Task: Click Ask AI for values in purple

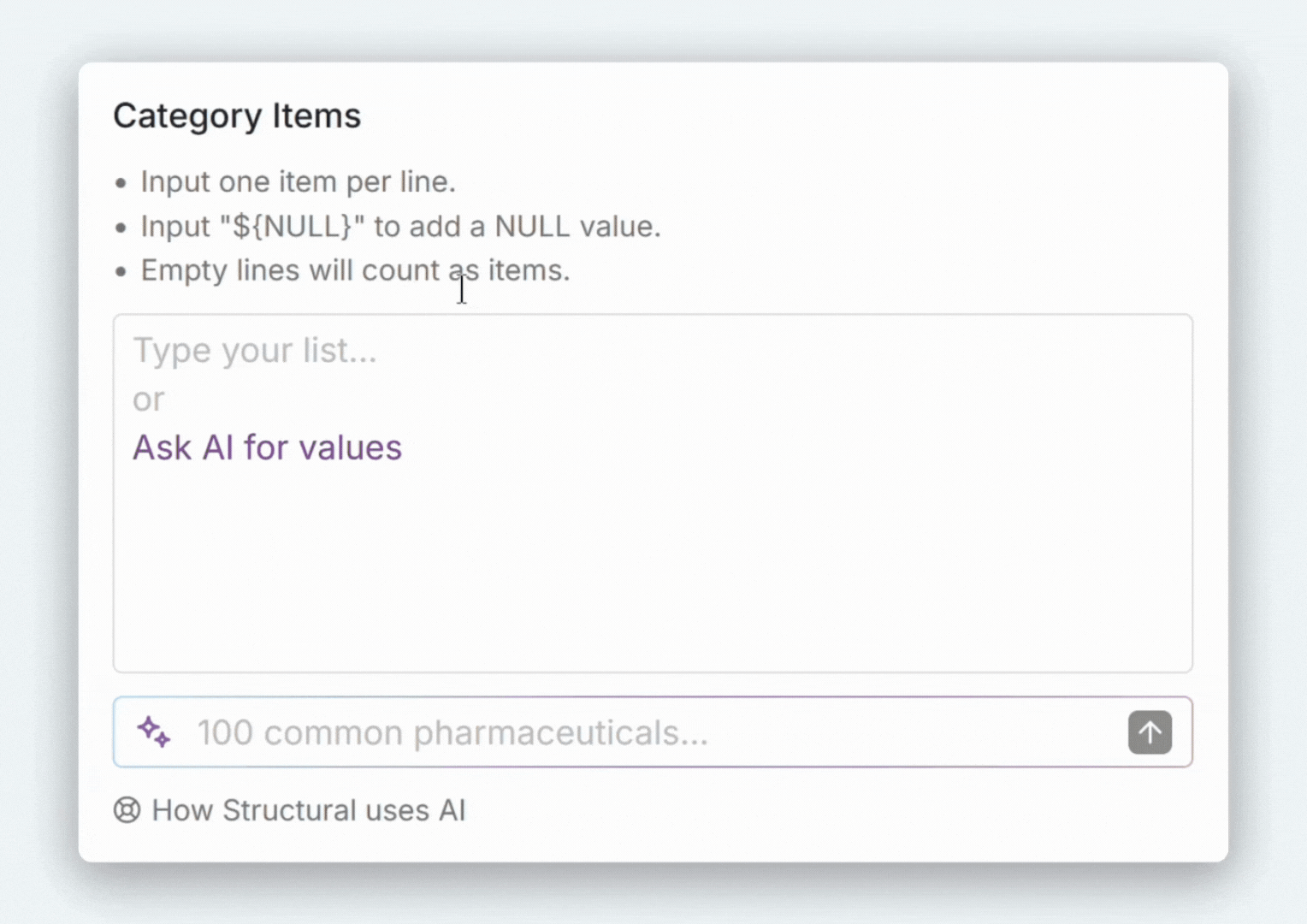Action: tap(266, 447)
